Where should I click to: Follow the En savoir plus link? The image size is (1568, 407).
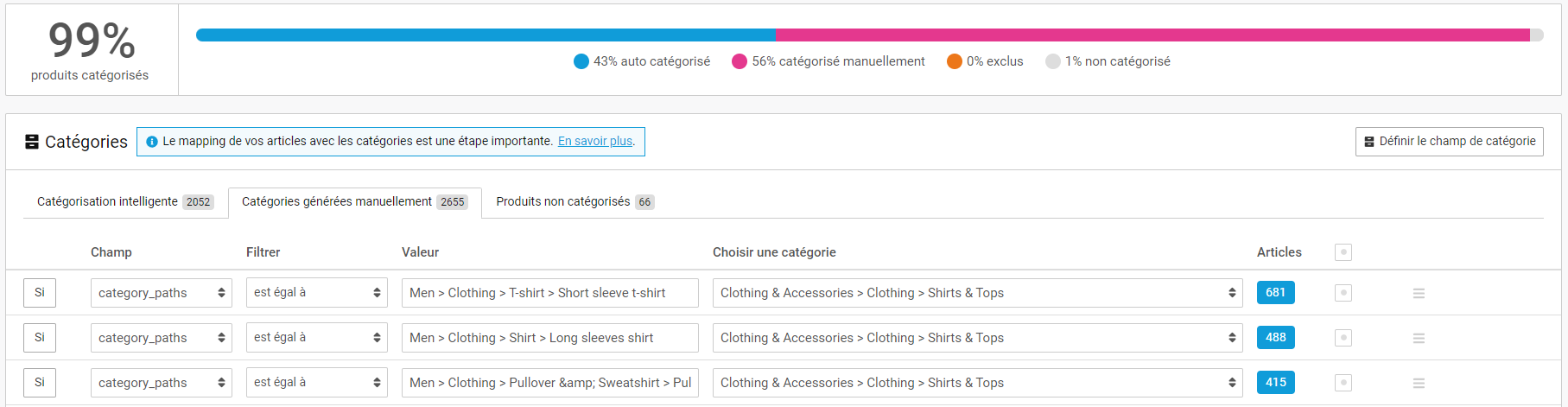(x=596, y=142)
